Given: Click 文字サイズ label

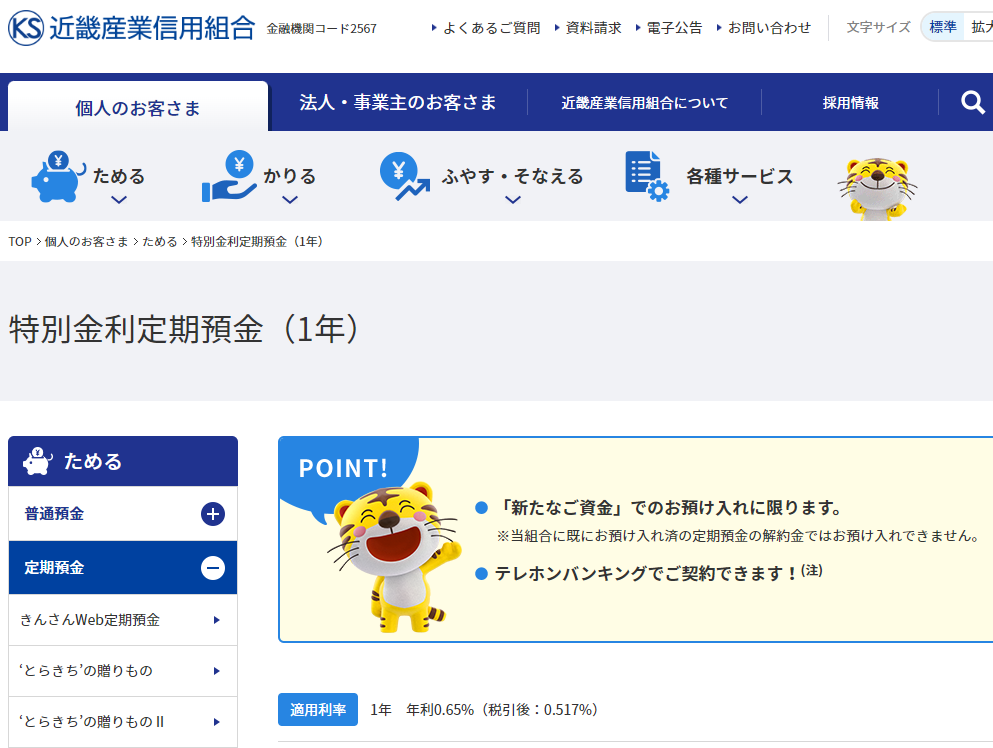Looking at the screenshot, I should point(878,27).
